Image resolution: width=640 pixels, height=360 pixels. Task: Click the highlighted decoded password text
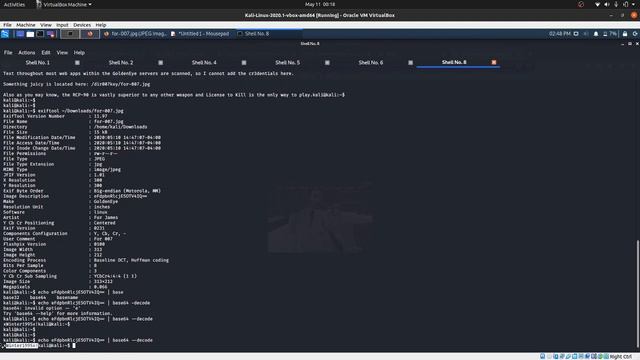[x=22, y=346]
